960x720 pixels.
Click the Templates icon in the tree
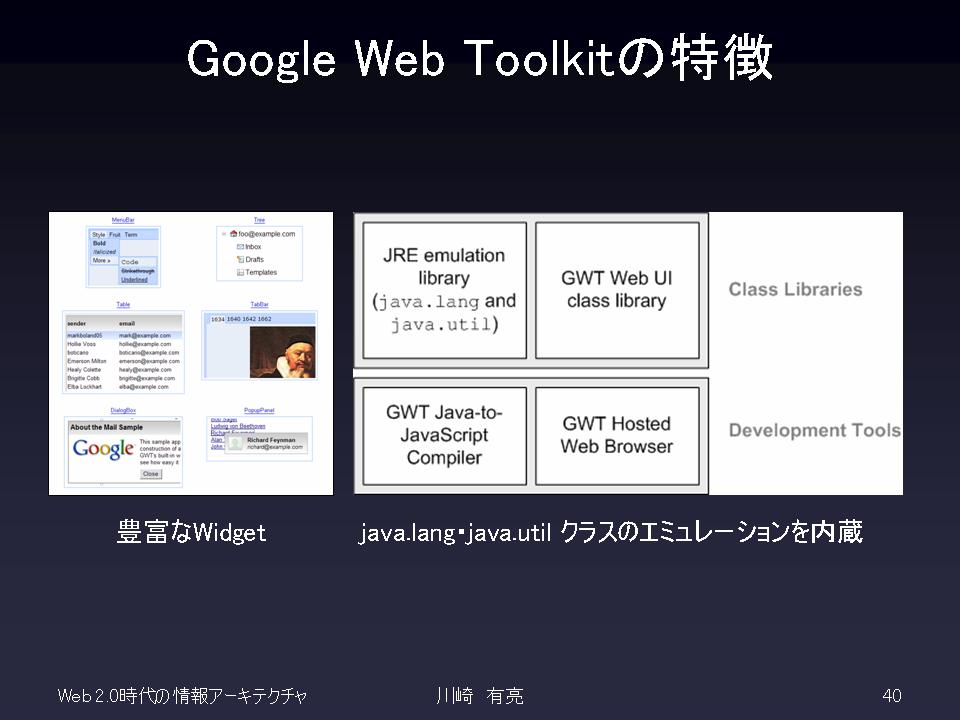[x=240, y=272]
